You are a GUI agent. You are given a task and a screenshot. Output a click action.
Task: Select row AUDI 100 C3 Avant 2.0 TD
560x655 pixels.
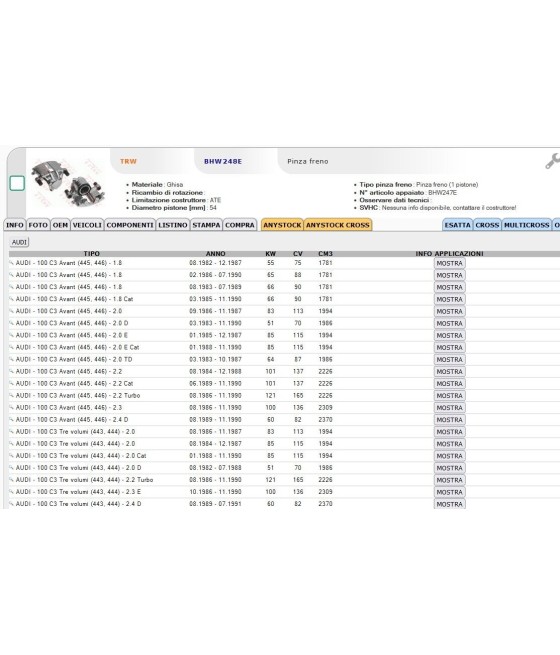click(x=284, y=359)
